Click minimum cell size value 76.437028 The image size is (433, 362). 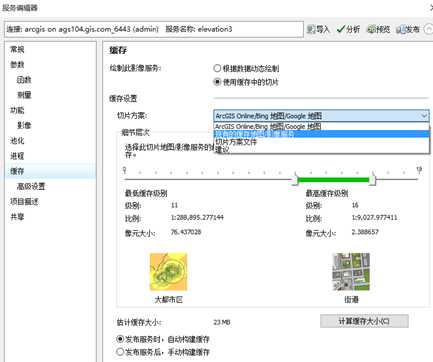[x=186, y=232]
